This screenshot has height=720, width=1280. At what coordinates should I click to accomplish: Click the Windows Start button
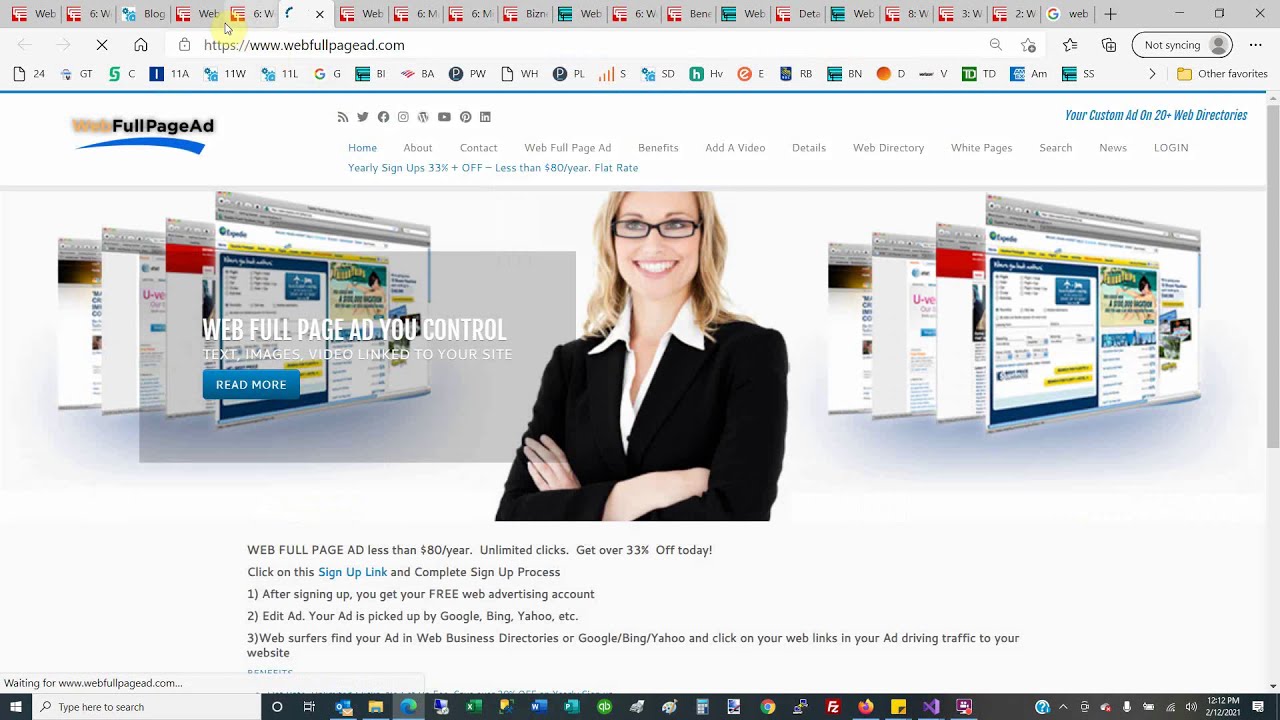coord(16,707)
